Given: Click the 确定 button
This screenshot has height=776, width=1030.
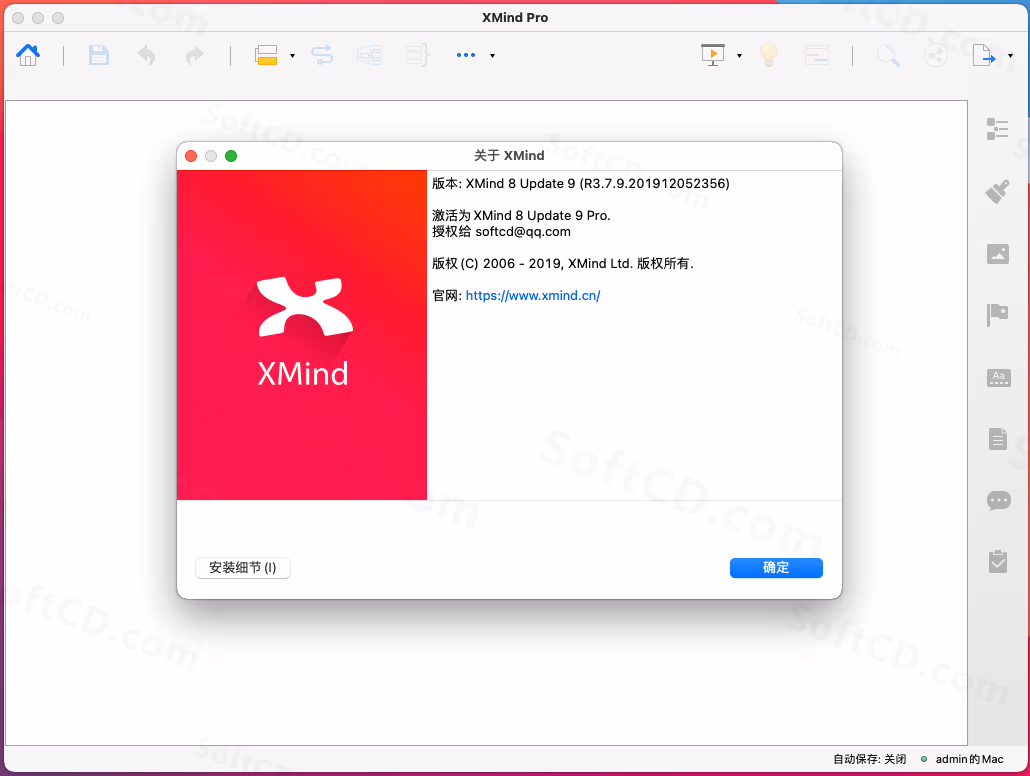Looking at the screenshot, I should (x=776, y=568).
